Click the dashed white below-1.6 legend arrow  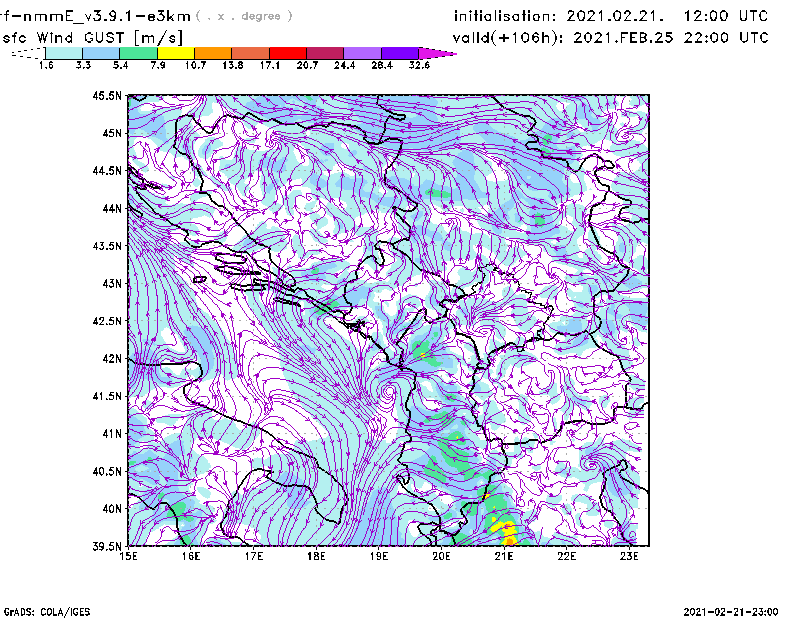tap(29, 53)
